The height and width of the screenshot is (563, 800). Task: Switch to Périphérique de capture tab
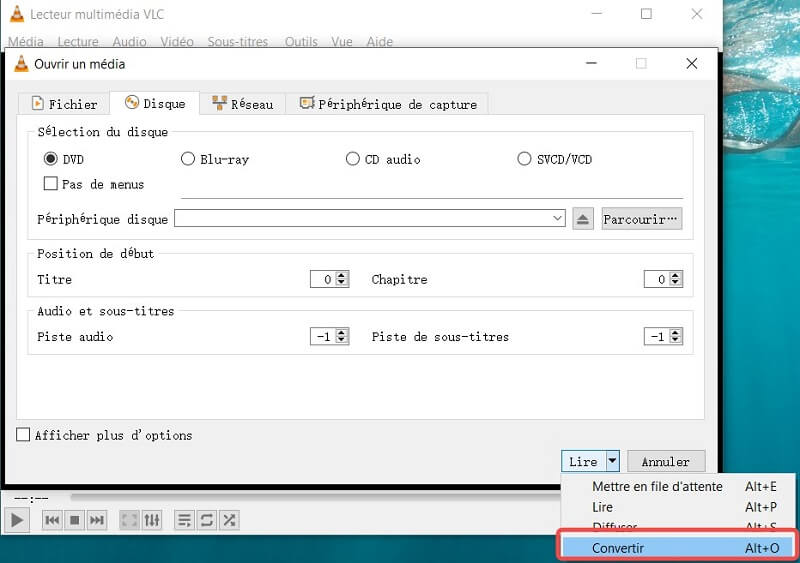(387, 104)
